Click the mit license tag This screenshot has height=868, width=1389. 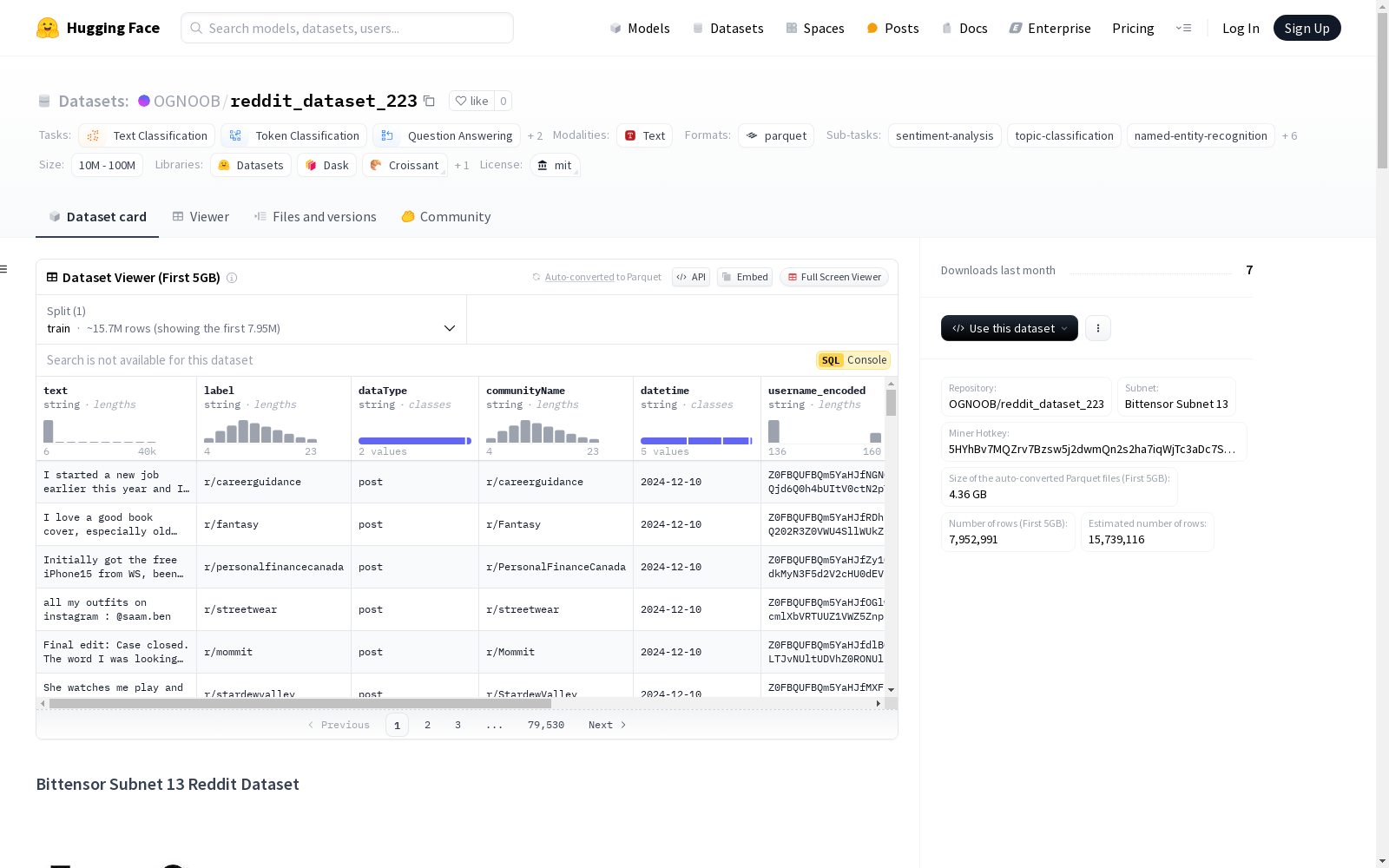[555, 165]
